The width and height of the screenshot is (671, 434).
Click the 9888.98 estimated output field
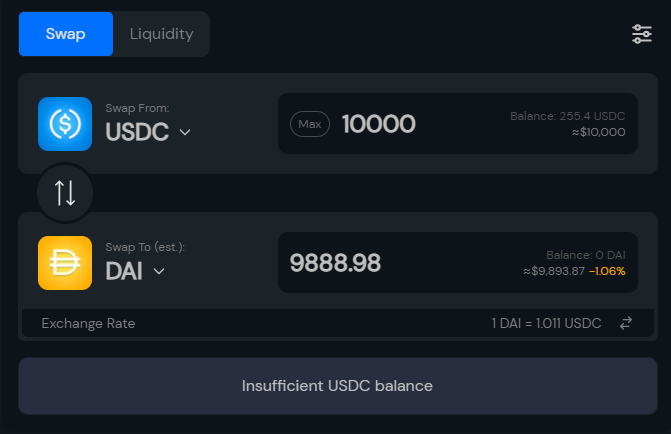(335, 263)
